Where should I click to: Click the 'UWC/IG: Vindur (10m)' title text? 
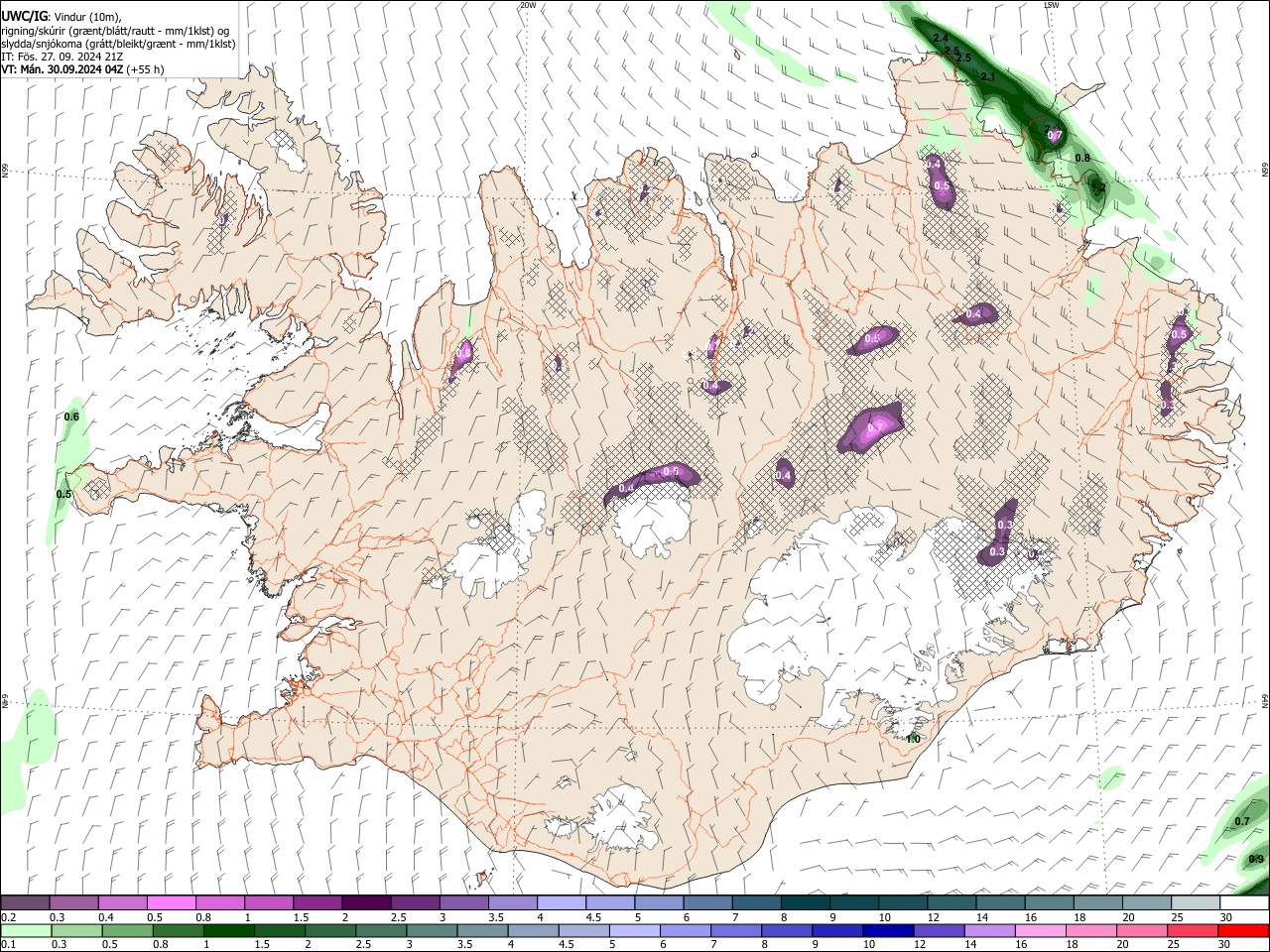point(62,17)
